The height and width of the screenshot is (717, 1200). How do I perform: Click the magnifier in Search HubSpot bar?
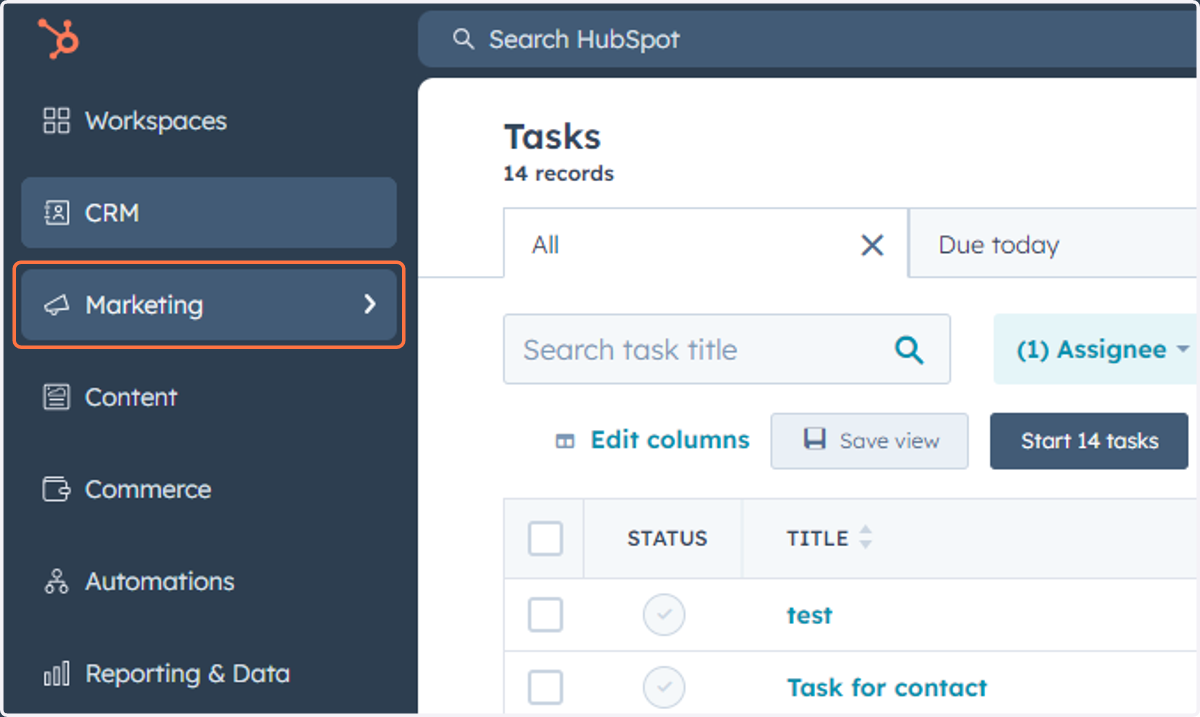462,39
